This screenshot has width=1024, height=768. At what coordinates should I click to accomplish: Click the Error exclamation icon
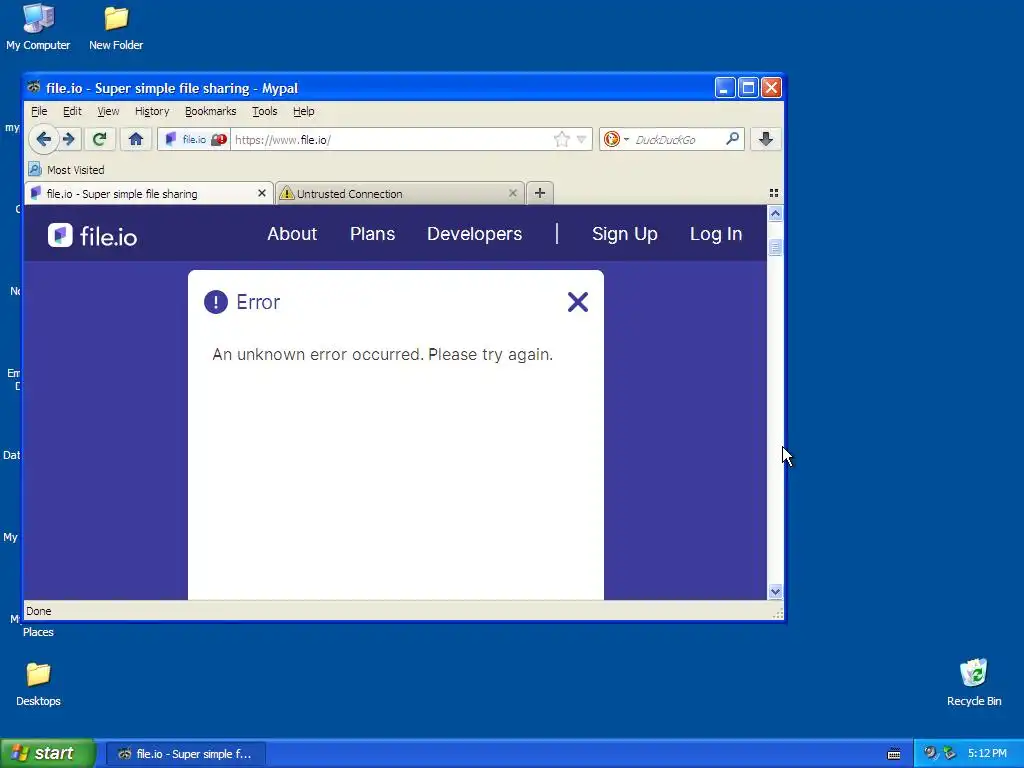[216, 302]
